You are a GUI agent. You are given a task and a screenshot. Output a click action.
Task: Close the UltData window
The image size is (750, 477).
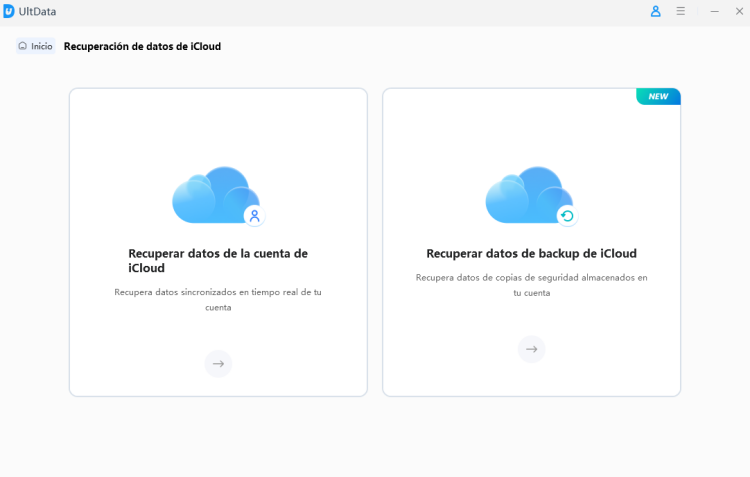click(x=739, y=11)
